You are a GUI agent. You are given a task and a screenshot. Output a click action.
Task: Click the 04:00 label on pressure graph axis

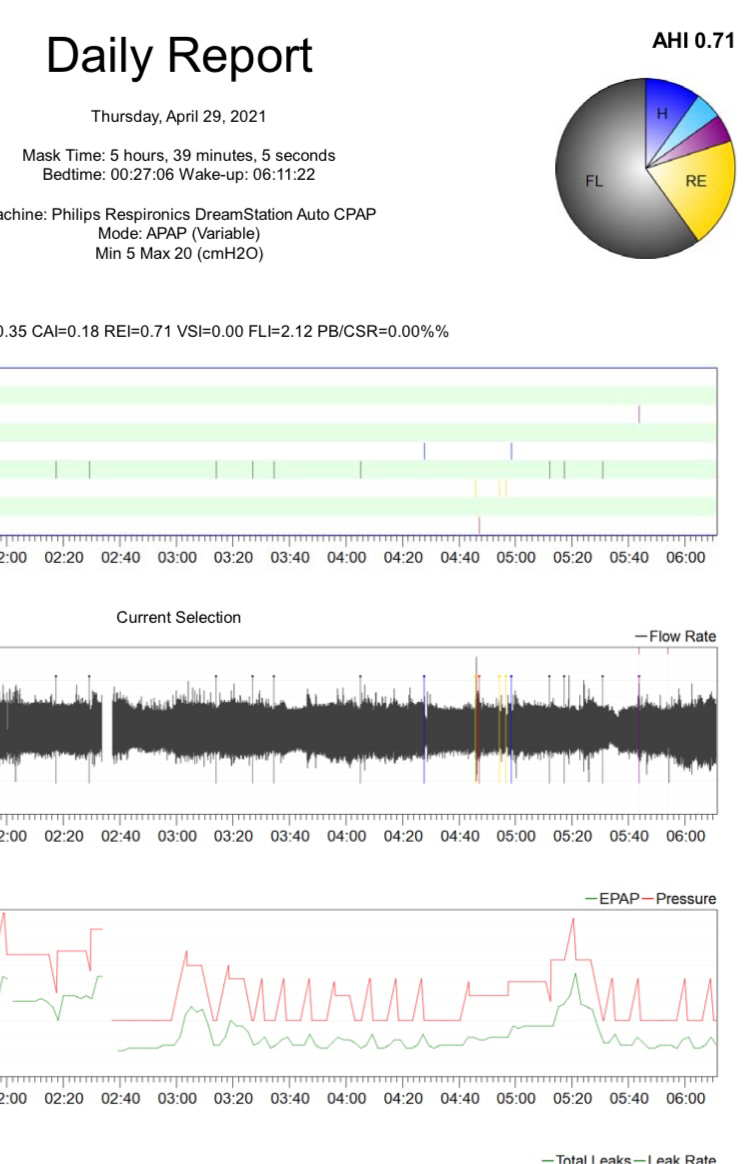346,1098
